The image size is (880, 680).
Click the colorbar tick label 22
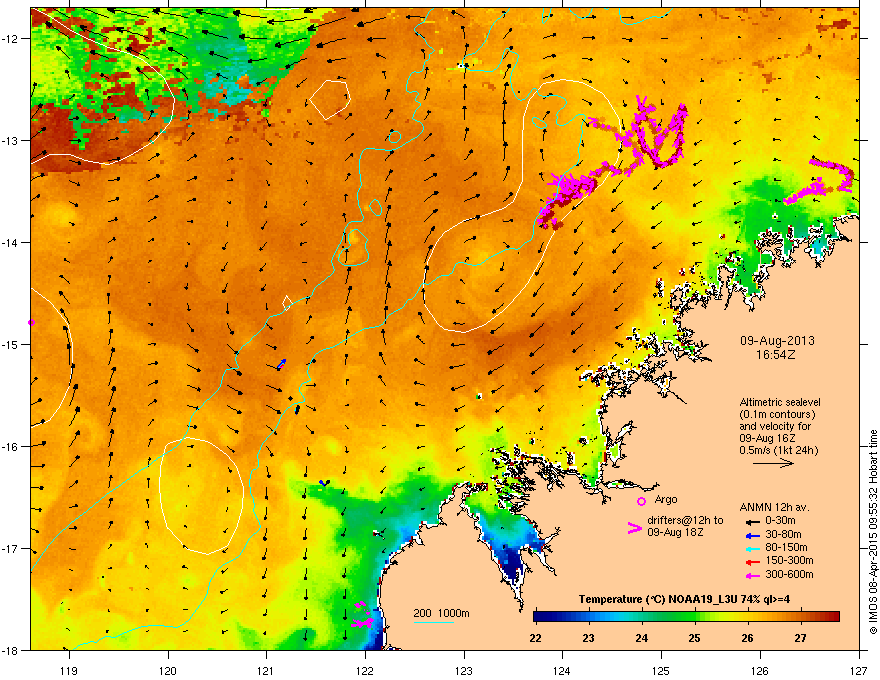pos(535,638)
